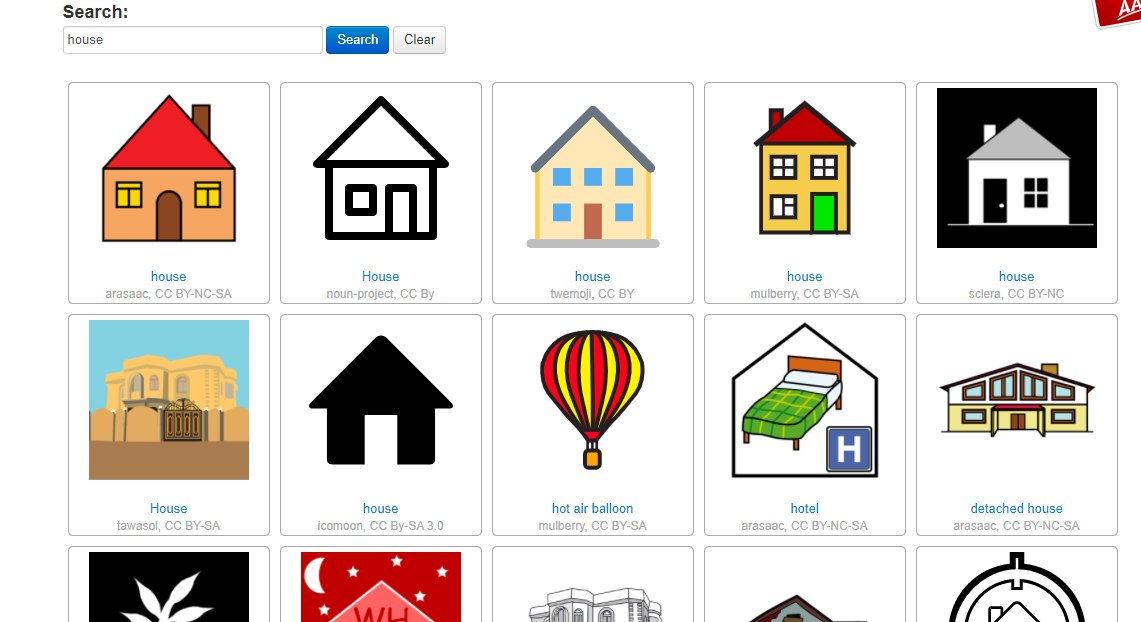
Task: Click the "House" link under noun-project symbol
Action: pyautogui.click(x=381, y=276)
